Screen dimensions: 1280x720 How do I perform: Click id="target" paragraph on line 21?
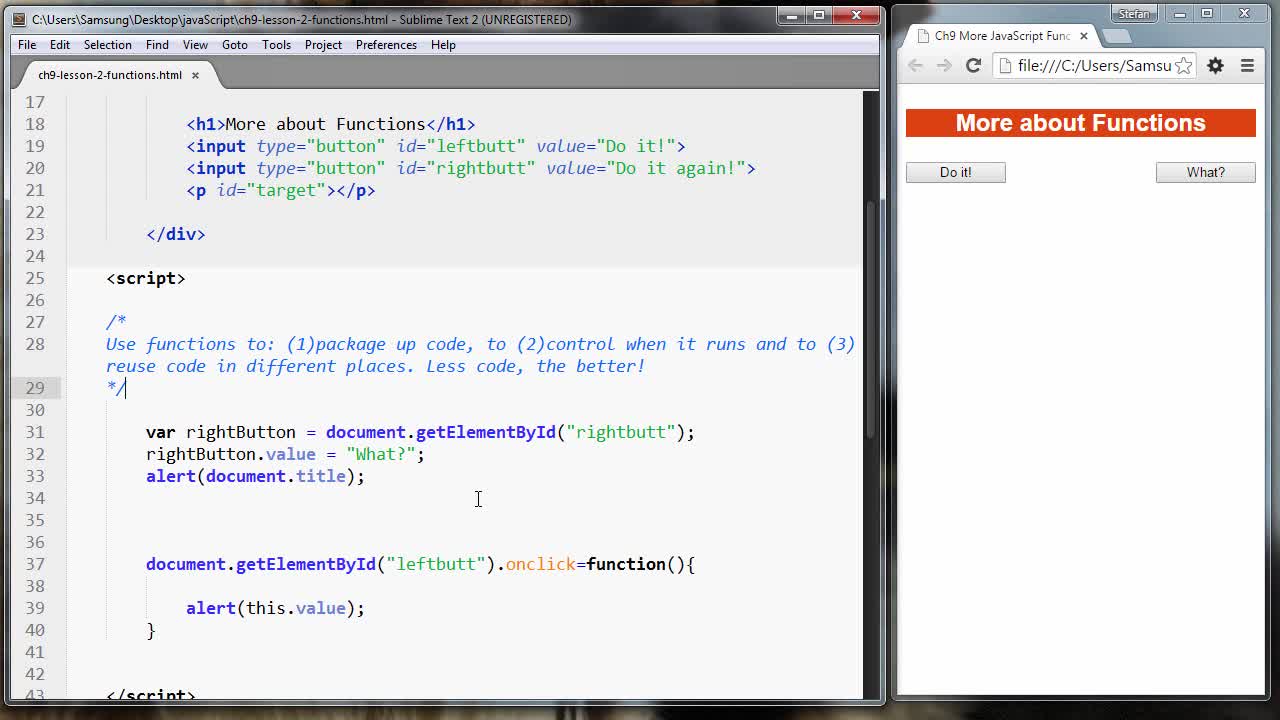point(271,190)
